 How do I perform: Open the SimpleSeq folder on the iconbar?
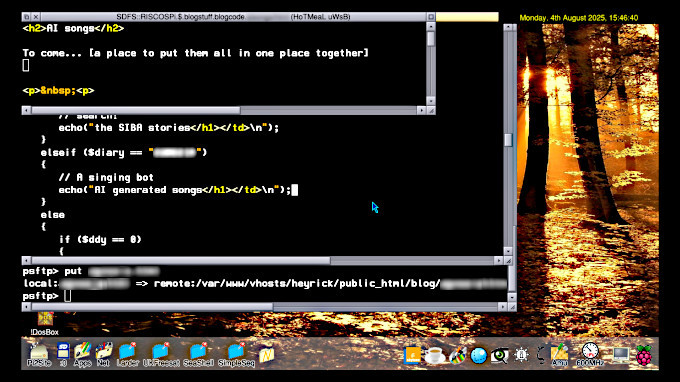pos(236,355)
